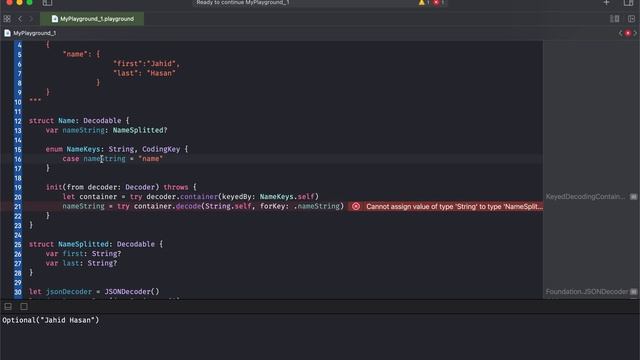The width and height of the screenshot is (640, 360).
Task: Select the MyPlayground_1.playground tab
Action: click(x=92, y=19)
